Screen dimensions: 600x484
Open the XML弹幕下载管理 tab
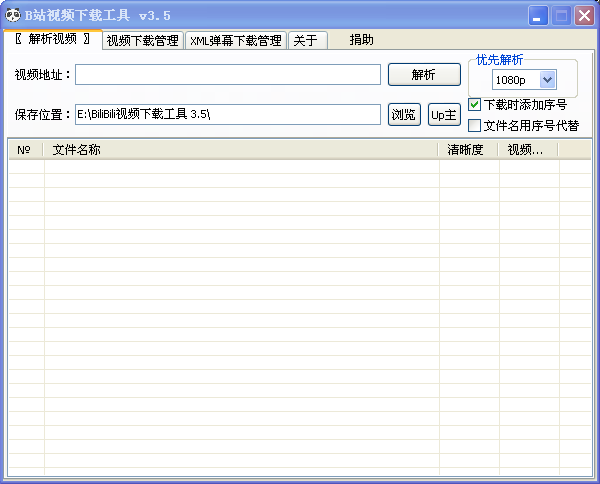pos(236,40)
